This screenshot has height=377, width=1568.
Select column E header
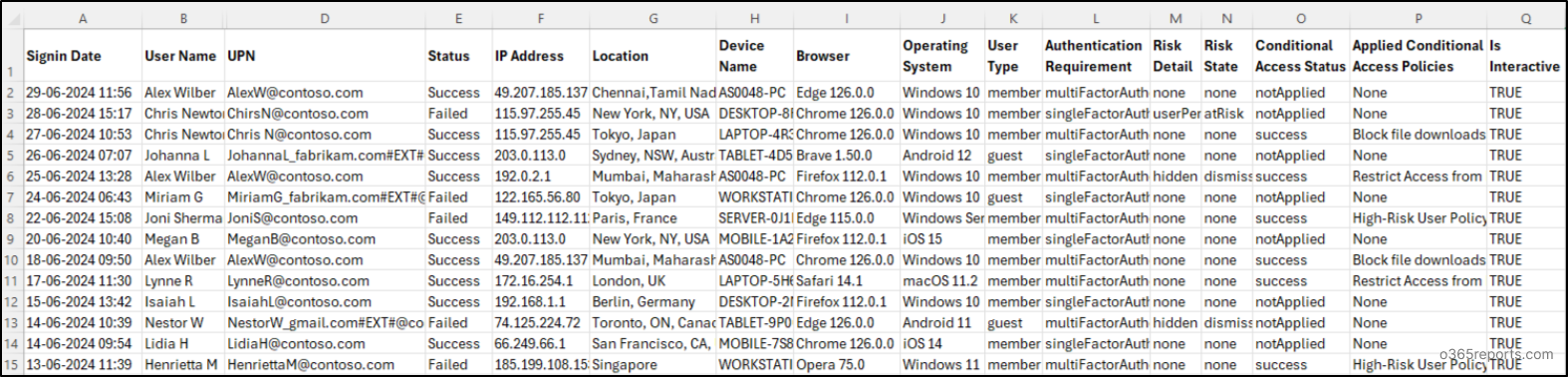458,18
